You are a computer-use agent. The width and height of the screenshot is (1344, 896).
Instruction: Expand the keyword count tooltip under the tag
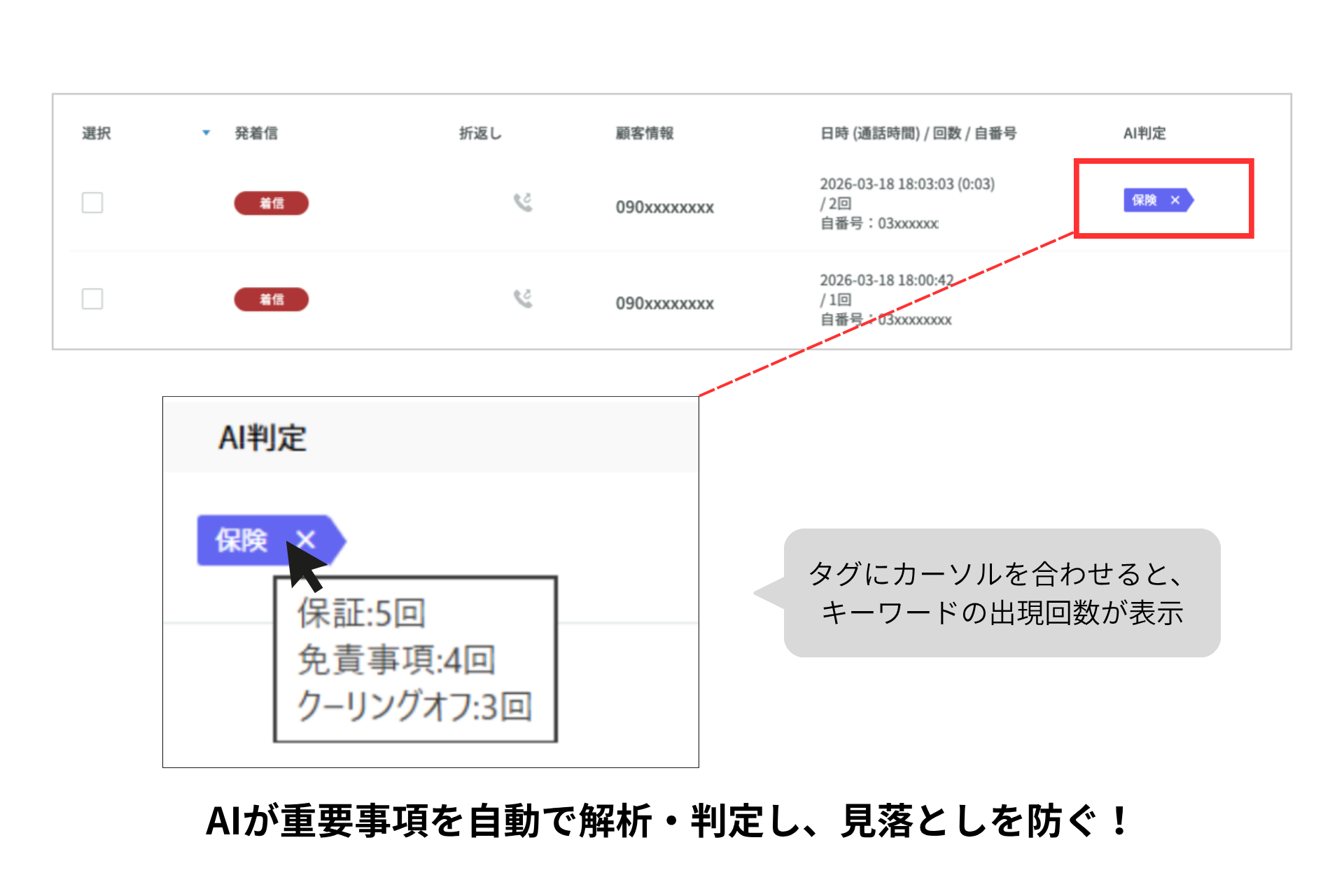[x=413, y=658]
